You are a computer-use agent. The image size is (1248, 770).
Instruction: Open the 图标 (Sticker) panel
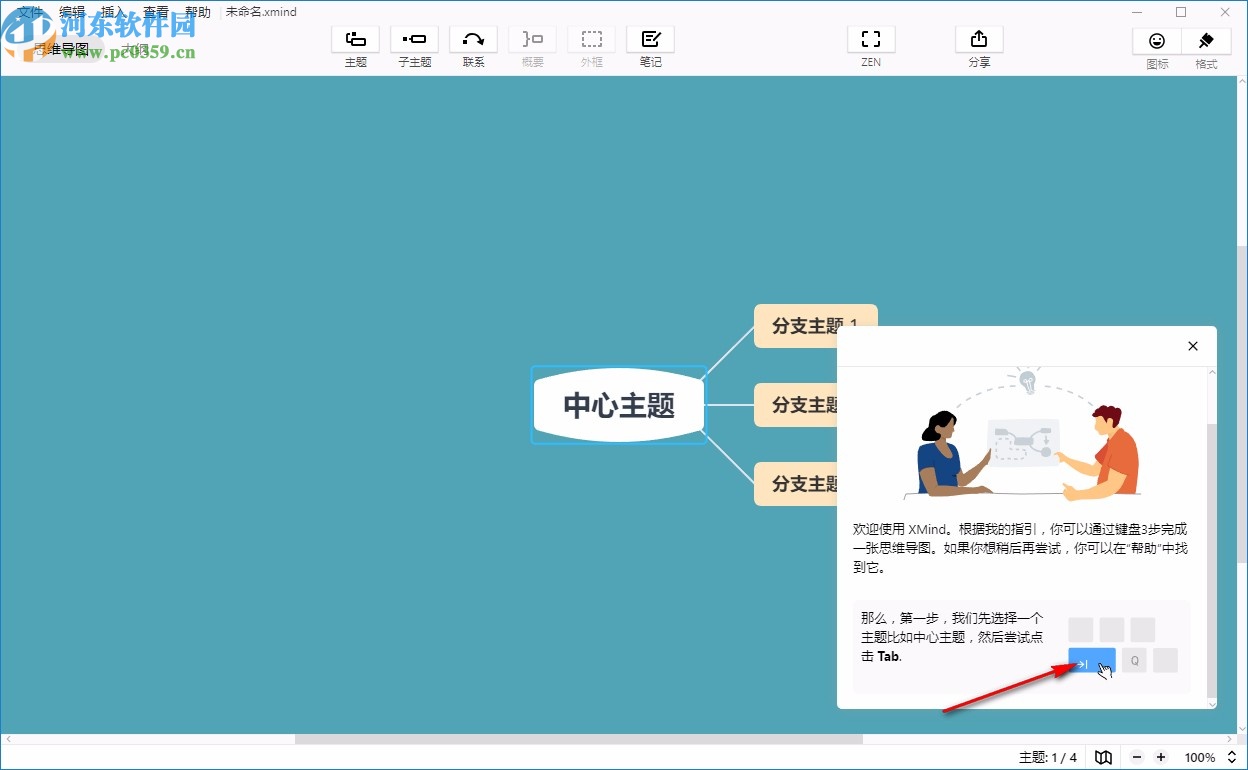coord(1156,44)
